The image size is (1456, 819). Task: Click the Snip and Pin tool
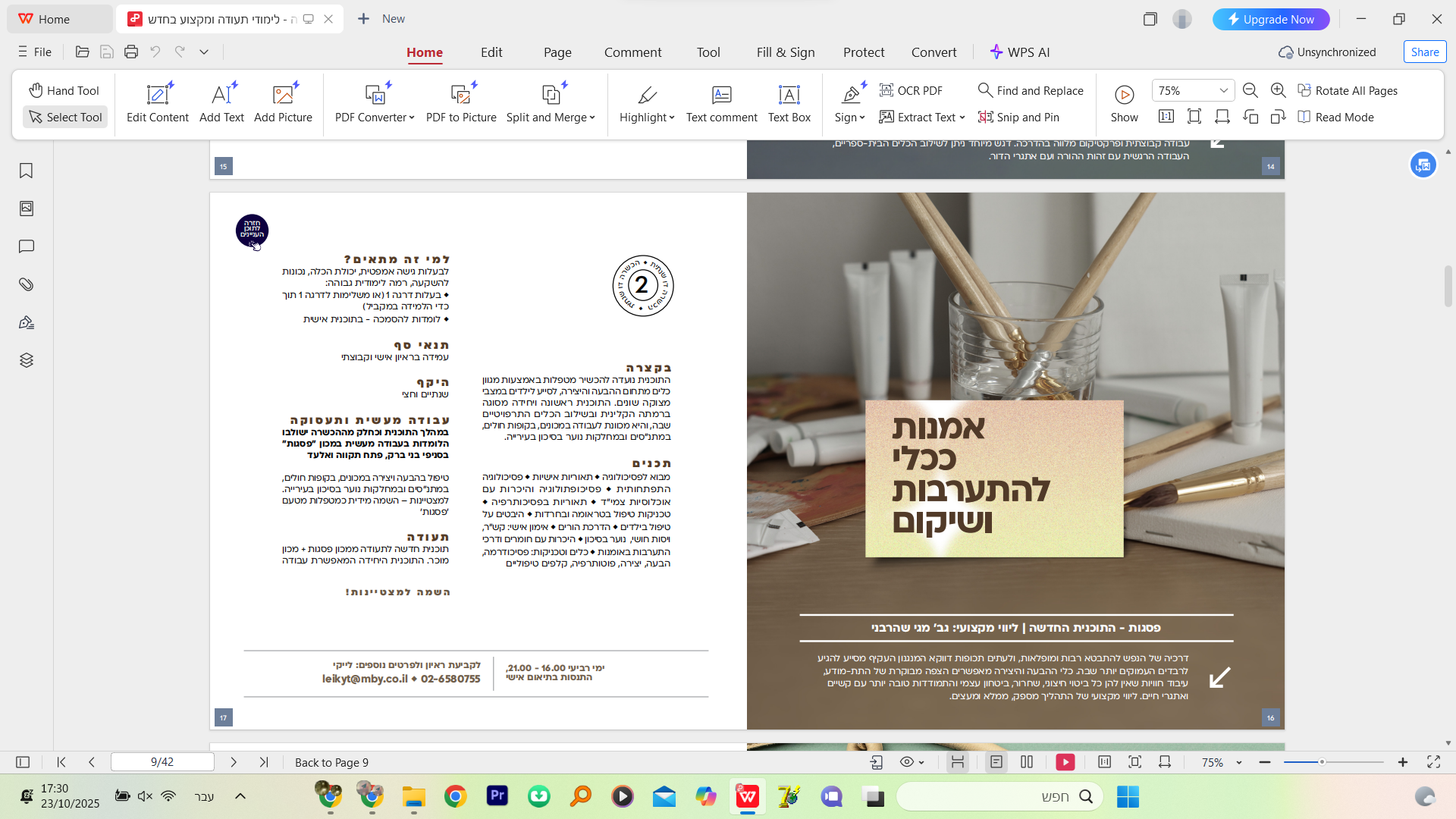pyautogui.click(x=1018, y=117)
